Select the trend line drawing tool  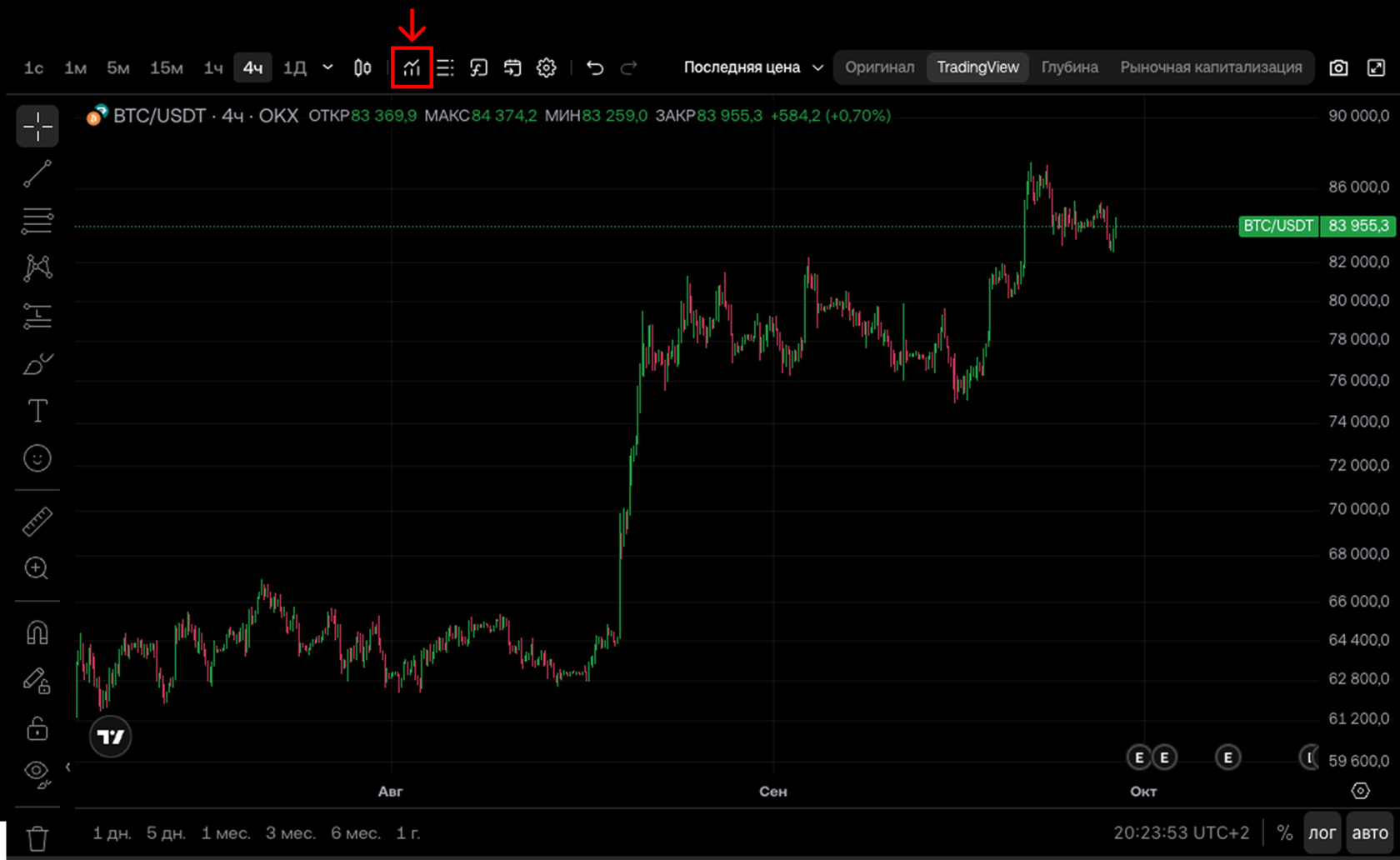point(37,173)
